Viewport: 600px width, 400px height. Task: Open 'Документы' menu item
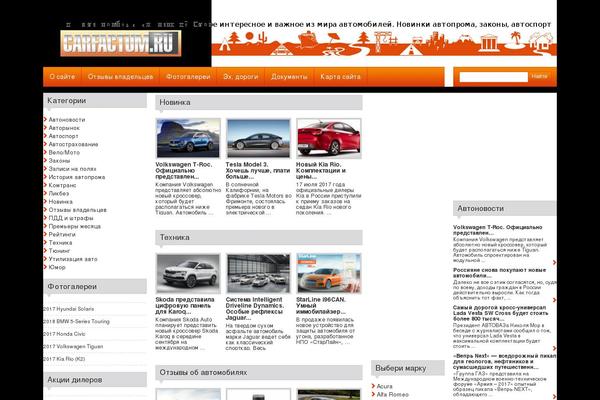point(289,77)
